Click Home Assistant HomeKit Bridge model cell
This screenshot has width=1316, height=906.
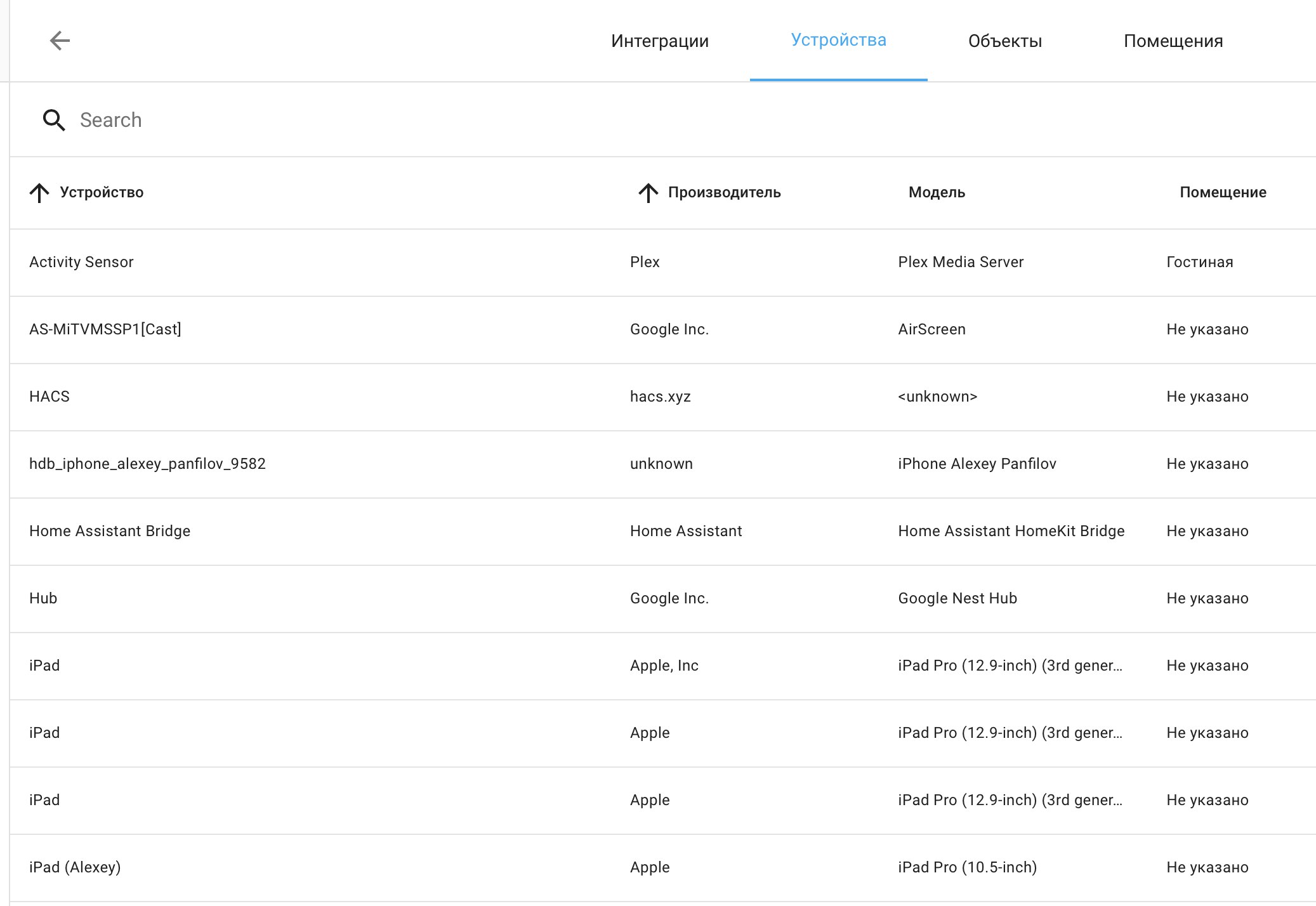pyautogui.click(x=1011, y=531)
